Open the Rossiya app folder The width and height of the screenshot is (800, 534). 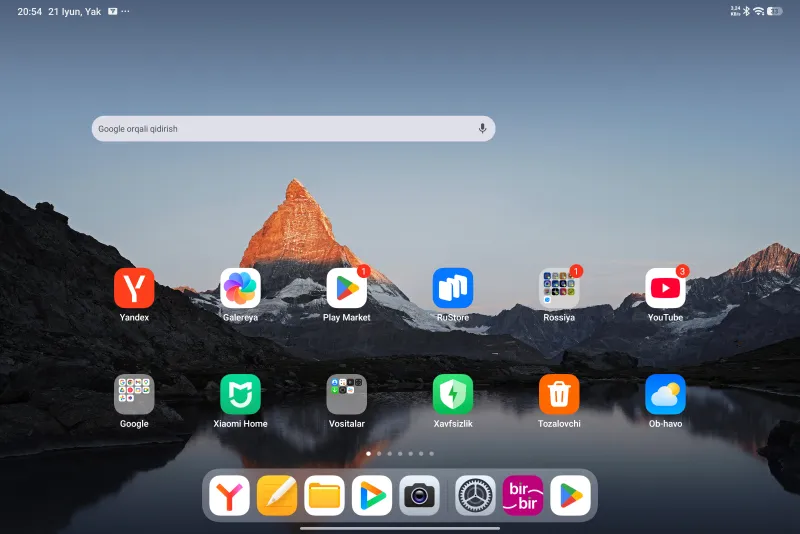pos(559,288)
